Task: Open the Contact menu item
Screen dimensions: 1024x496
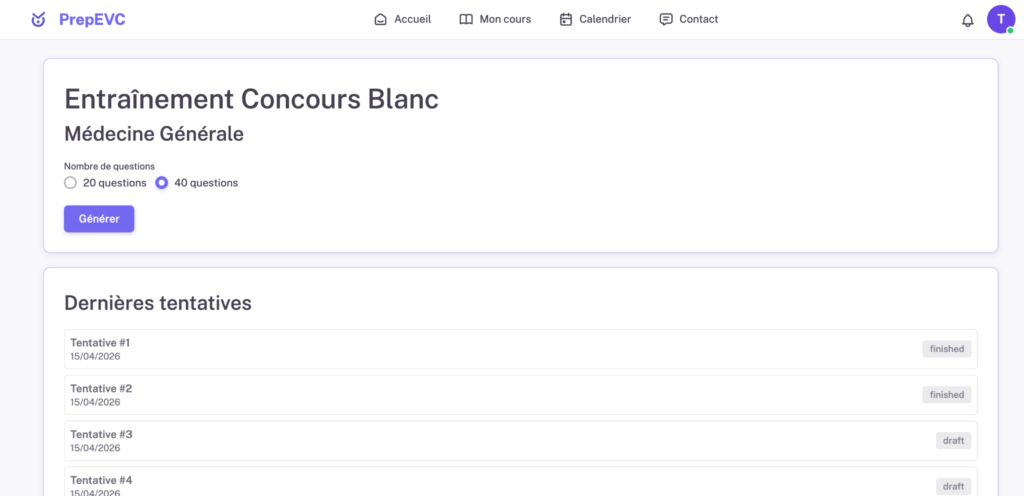Action: [698, 19]
